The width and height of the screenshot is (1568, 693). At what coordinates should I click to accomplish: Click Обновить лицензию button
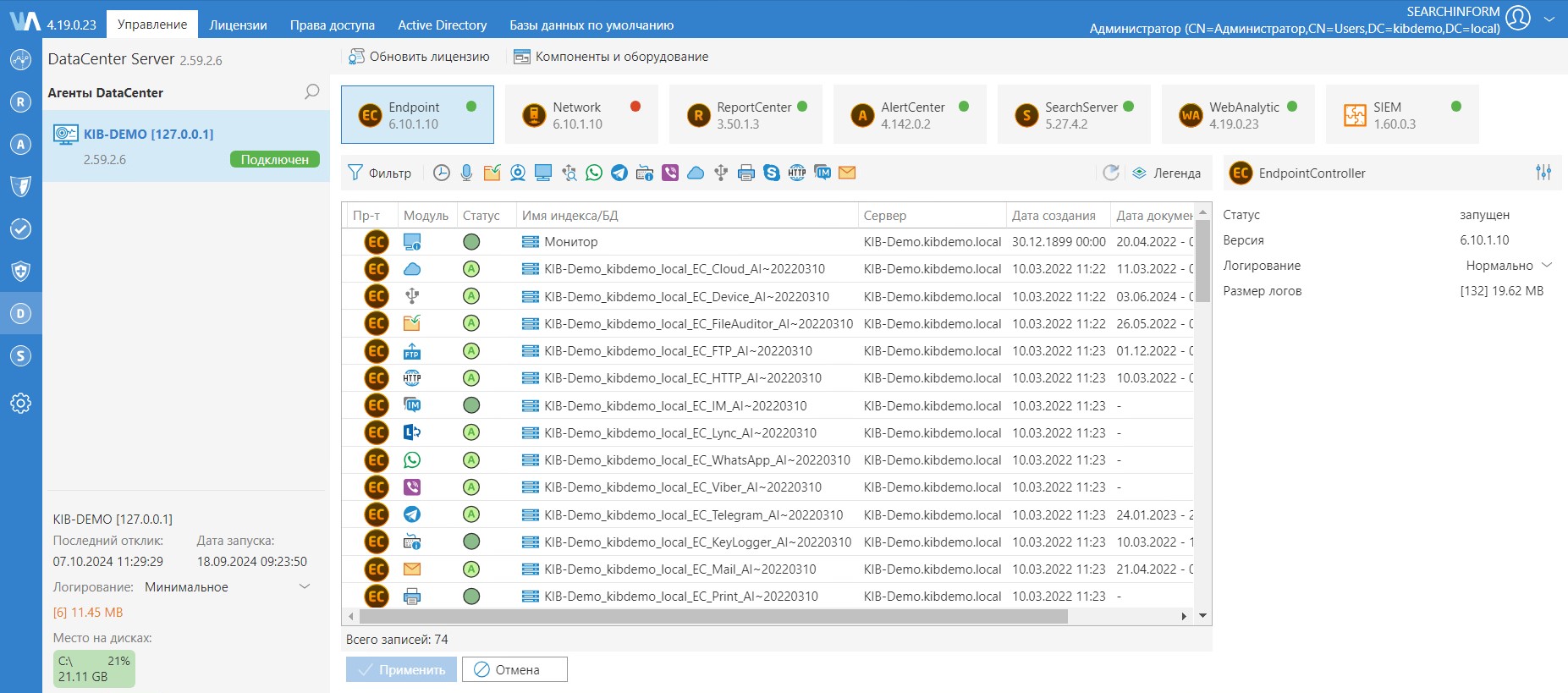[x=420, y=57]
